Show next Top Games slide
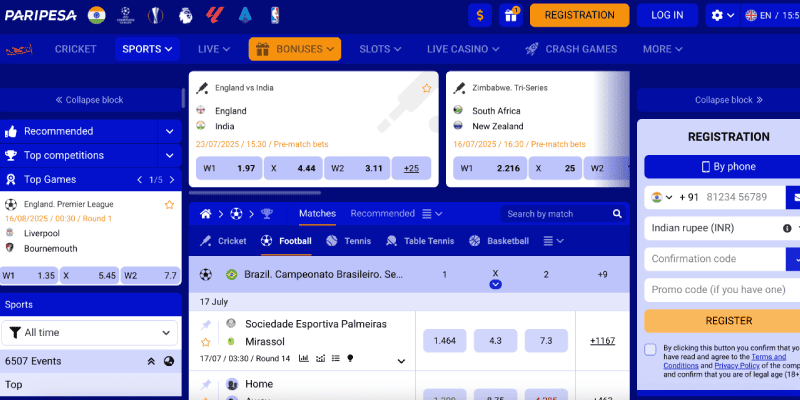The height and width of the screenshot is (400, 800). (172, 180)
